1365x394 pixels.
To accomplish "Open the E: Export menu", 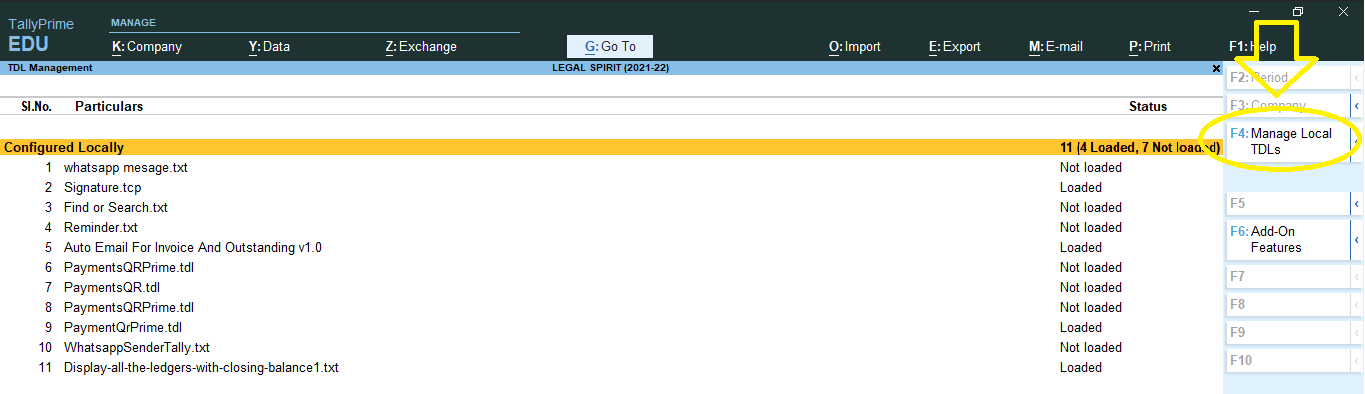I will coord(954,46).
